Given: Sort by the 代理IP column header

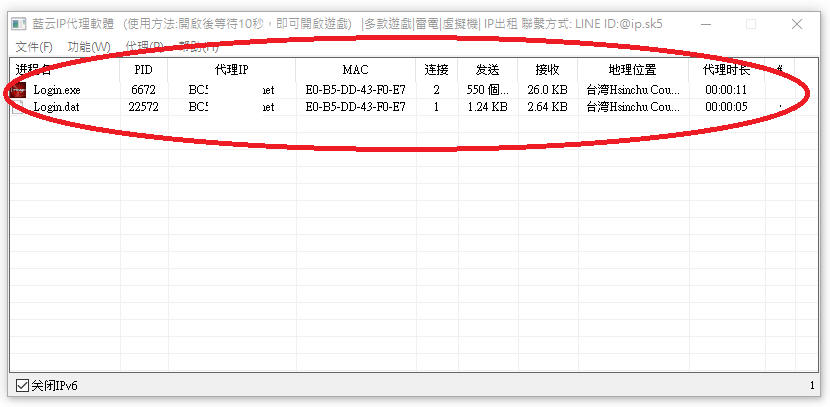Looking at the screenshot, I should click(x=232, y=69).
